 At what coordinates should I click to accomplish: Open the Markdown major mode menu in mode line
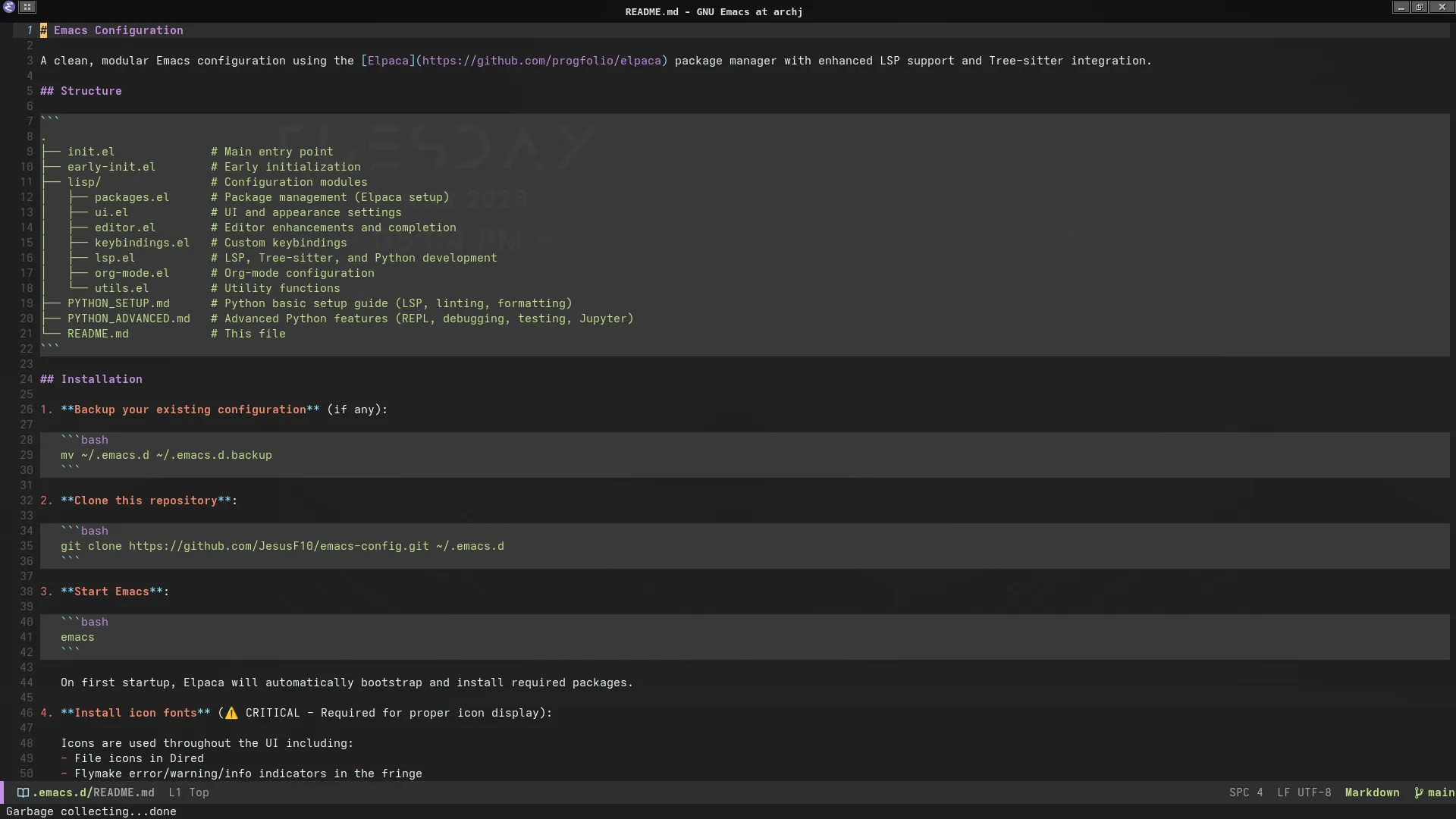(x=1372, y=792)
